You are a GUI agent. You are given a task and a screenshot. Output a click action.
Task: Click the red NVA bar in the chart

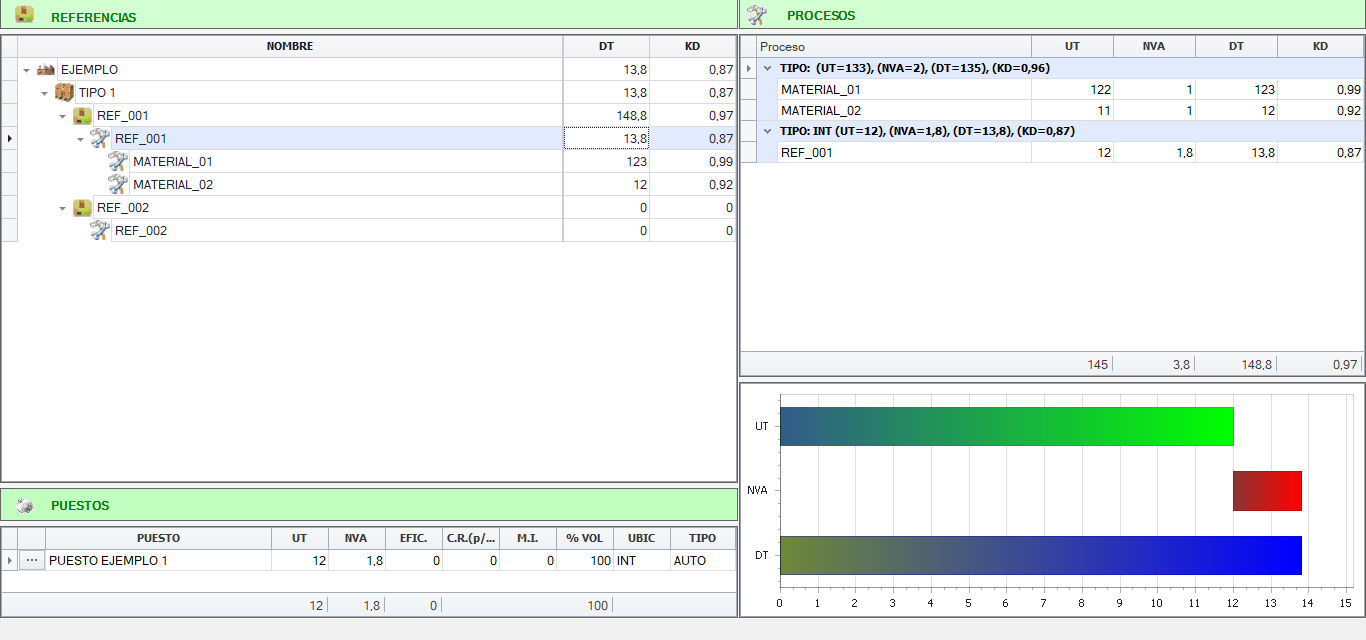[x=1267, y=491]
